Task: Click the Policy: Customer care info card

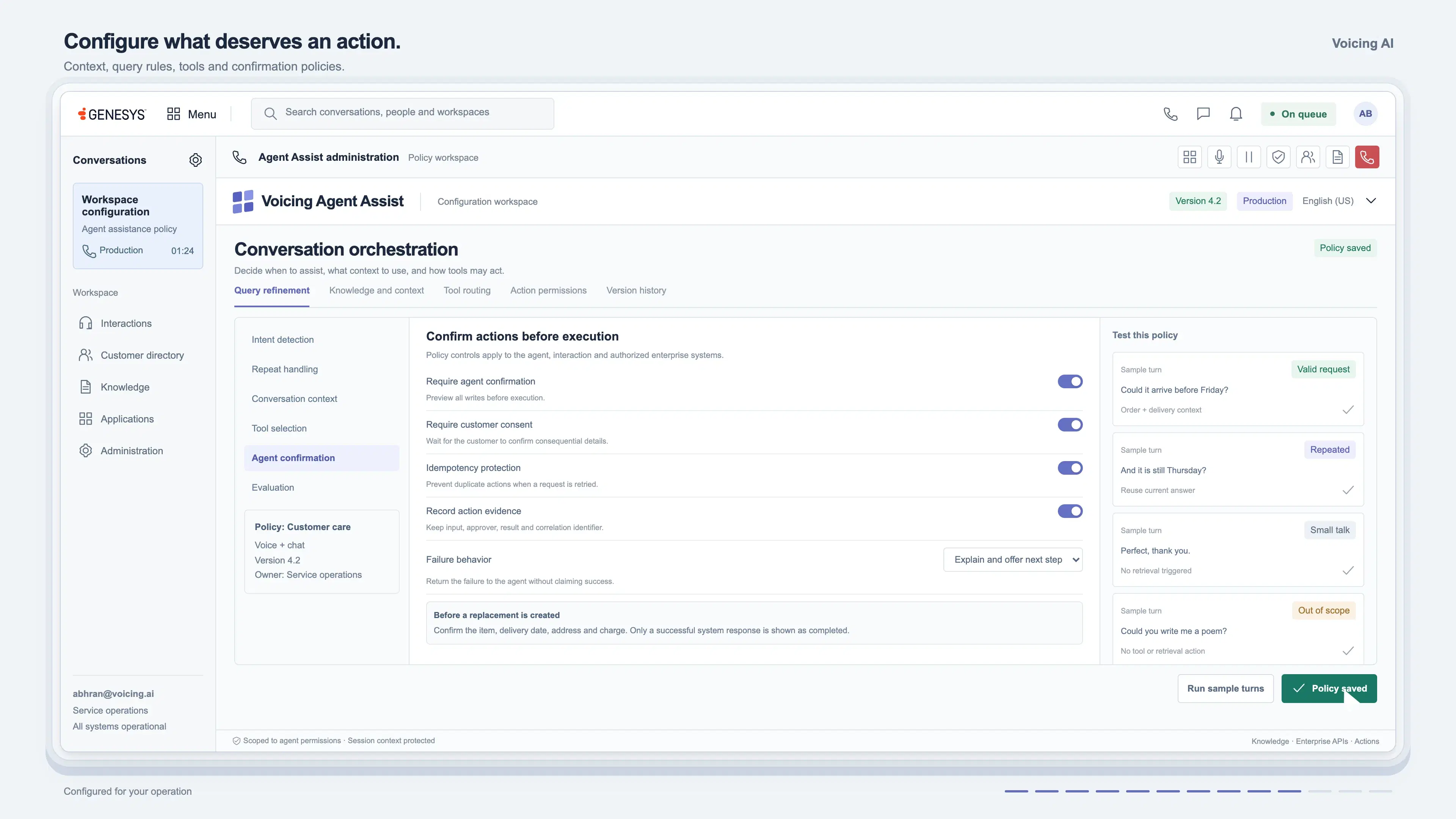Action: (x=322, y=552)
